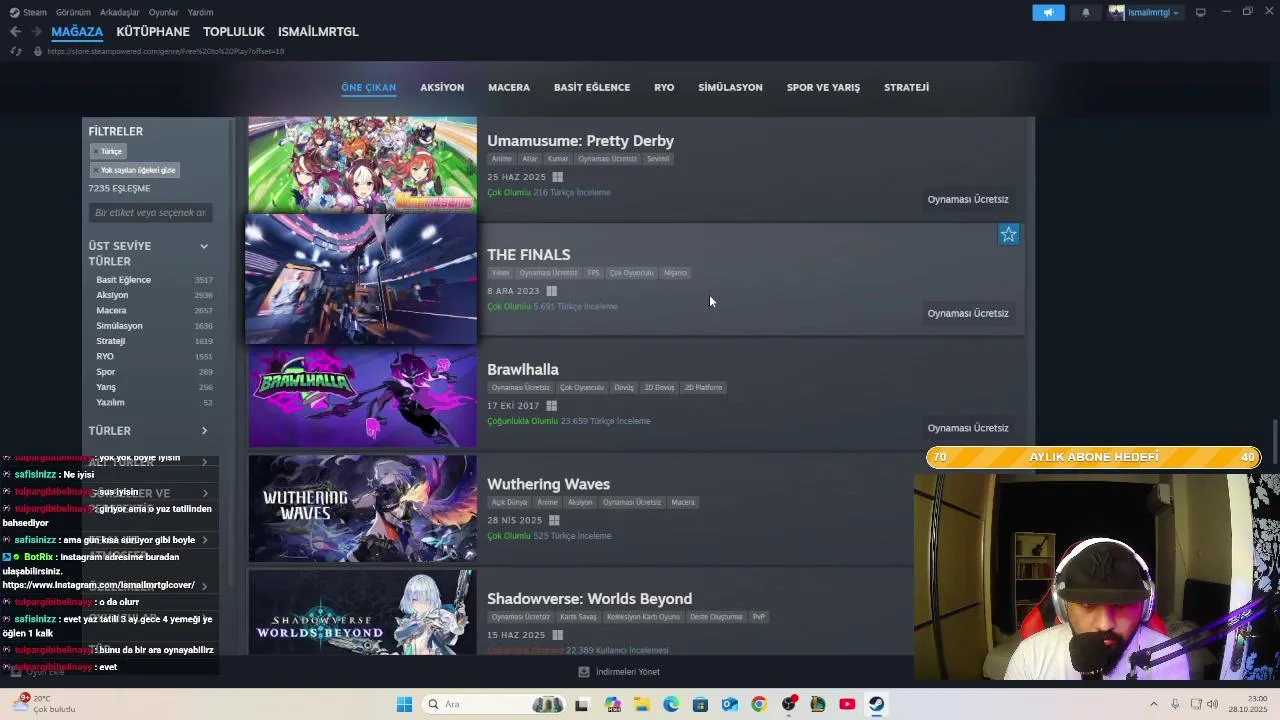Image resolution: width=1280 pixels, height=720 pixels.
Task: Open Microsoft Store from the taskbar
Action: [x=700, y=704]
